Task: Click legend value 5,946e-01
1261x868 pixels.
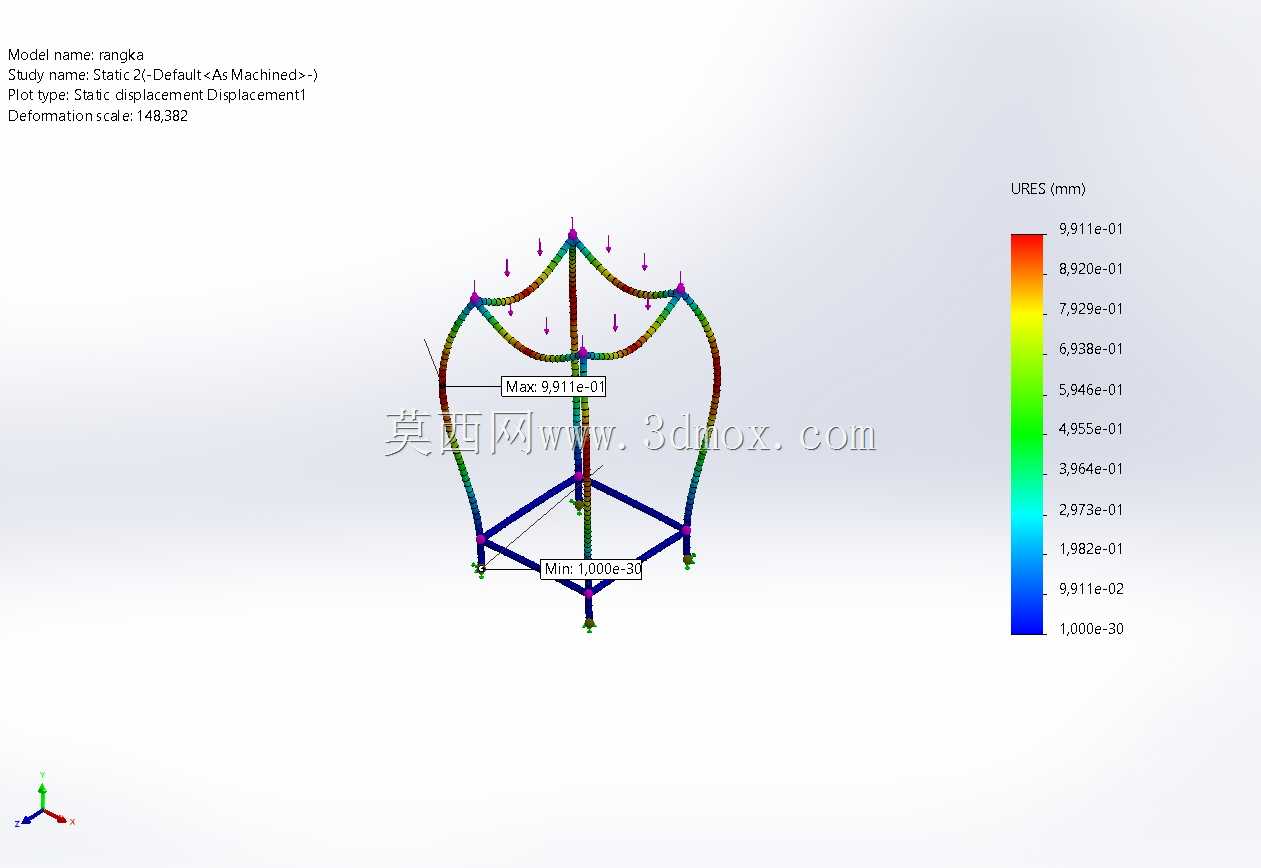Action: pyautogui.click(x=1091, y=389)
